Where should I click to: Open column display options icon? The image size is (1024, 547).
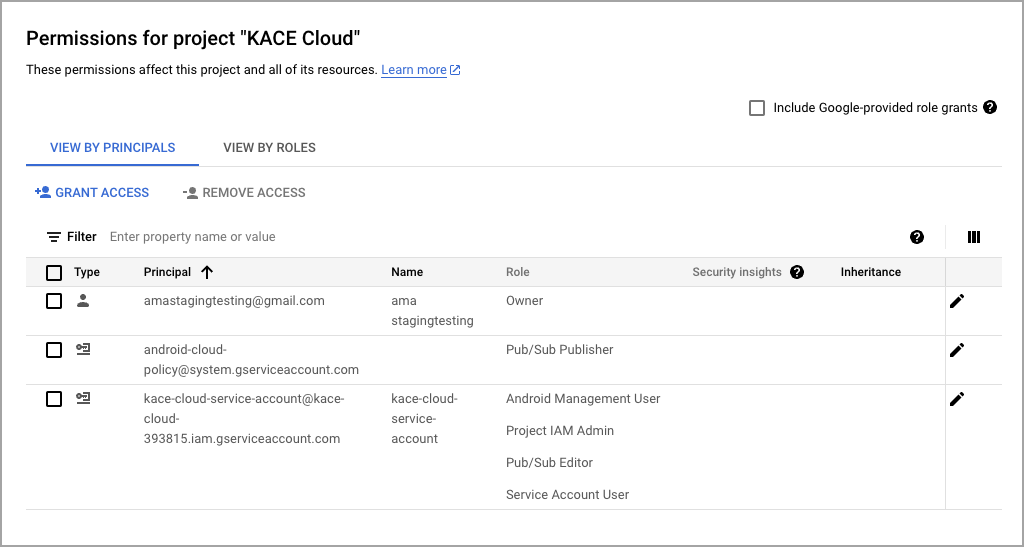point(974,237)
